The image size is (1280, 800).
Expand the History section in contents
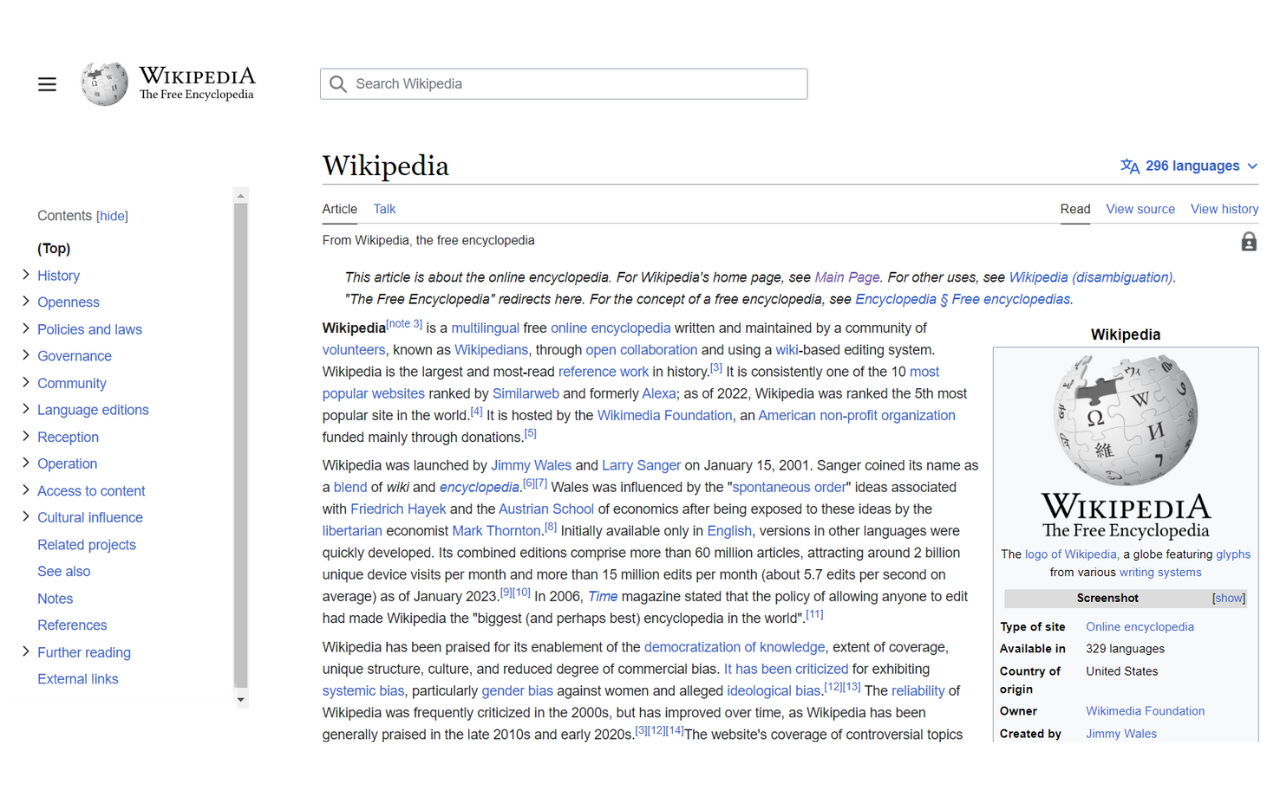click(26, 274)
